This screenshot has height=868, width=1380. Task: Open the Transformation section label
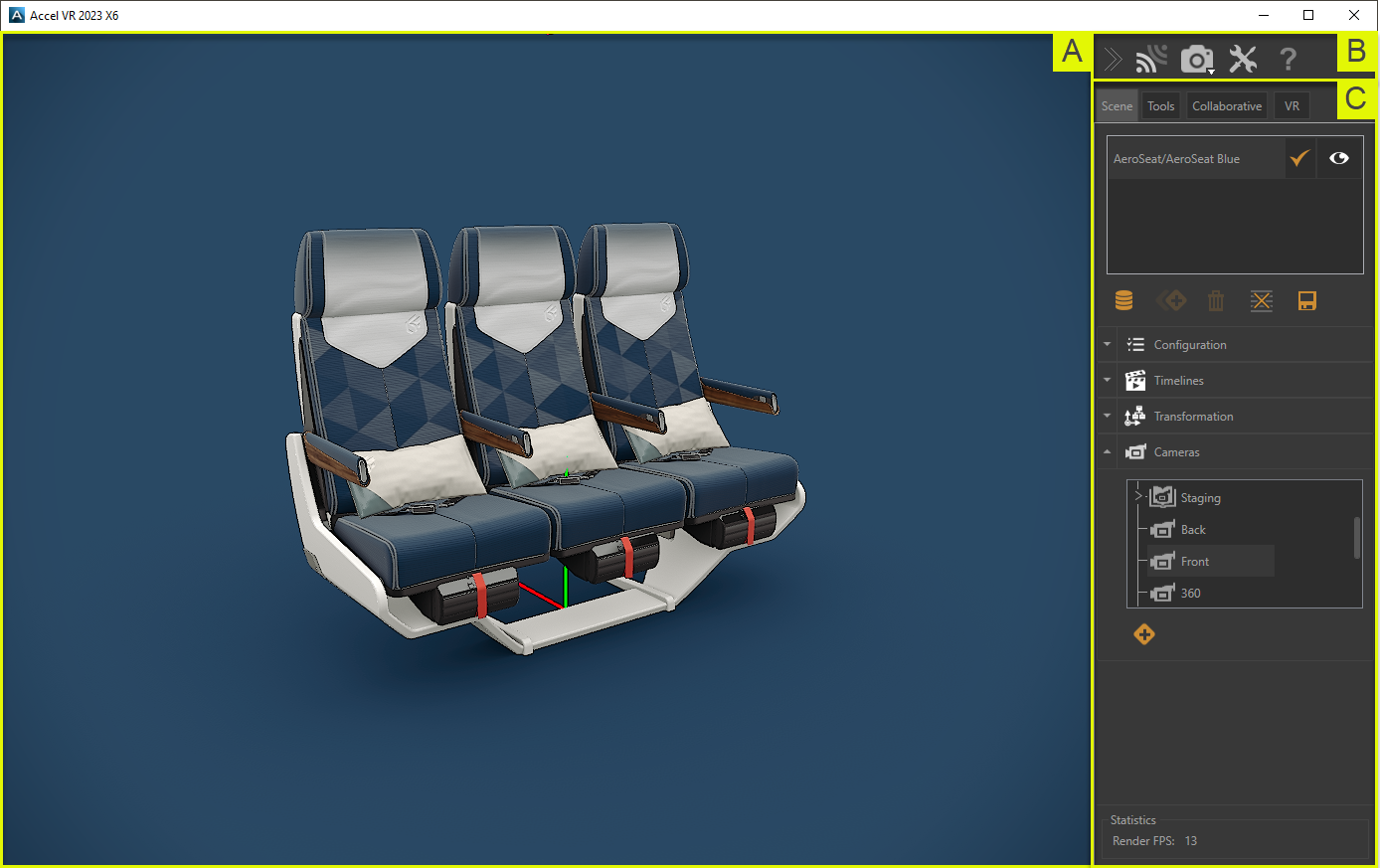click(1193, 417)
